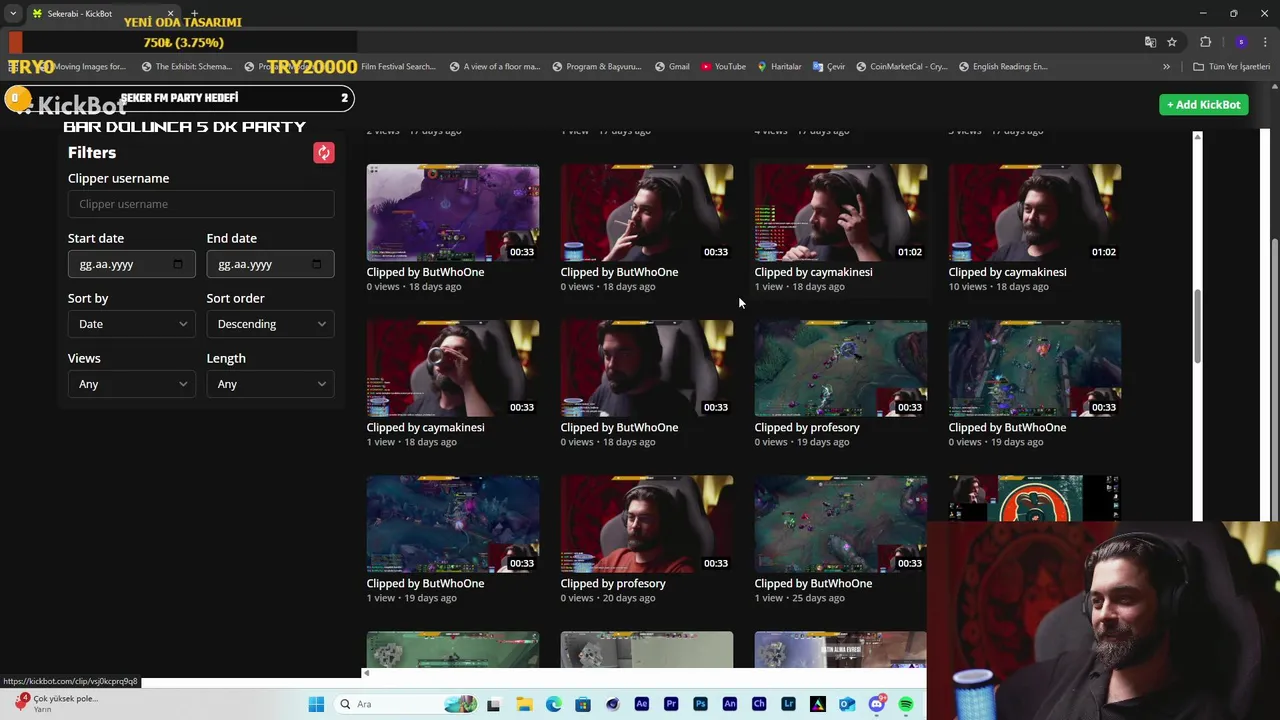Open the Sort order Descending dropdown
1280x720 pixels.
coord(271,324)
